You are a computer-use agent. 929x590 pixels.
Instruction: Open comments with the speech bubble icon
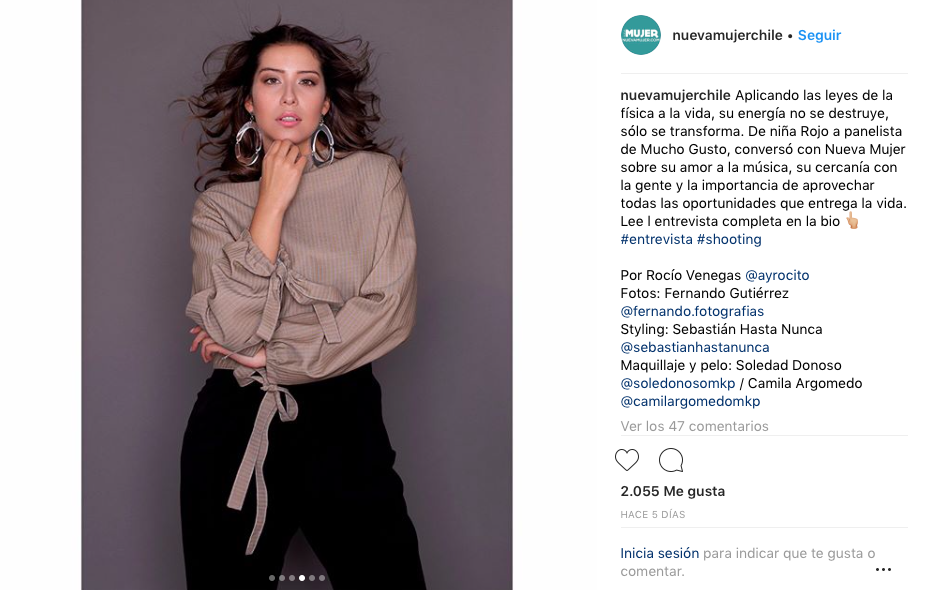671,460
